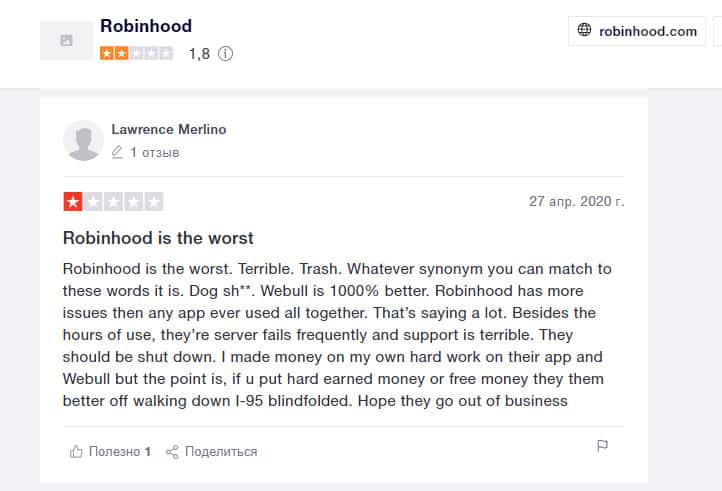The width and height of the screenshot is (722, 491).
Task: Click the "Полезно" helpful button label
Action: point(114,451)
